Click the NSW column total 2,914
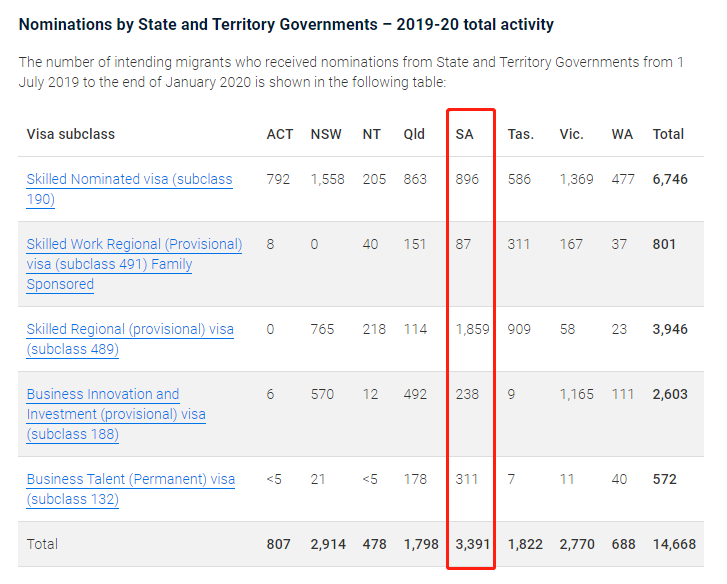Viewport: 727px width, 584px height. pyautogui.click(x=328, y=544)
